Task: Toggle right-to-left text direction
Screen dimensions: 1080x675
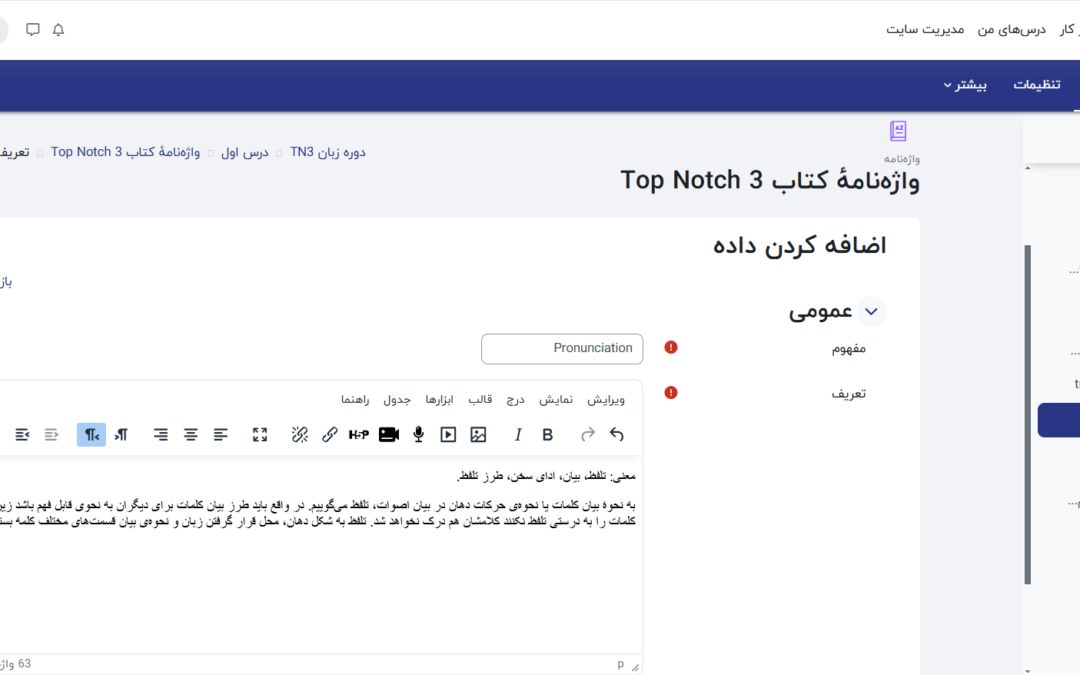Action: tap(91, 435)
